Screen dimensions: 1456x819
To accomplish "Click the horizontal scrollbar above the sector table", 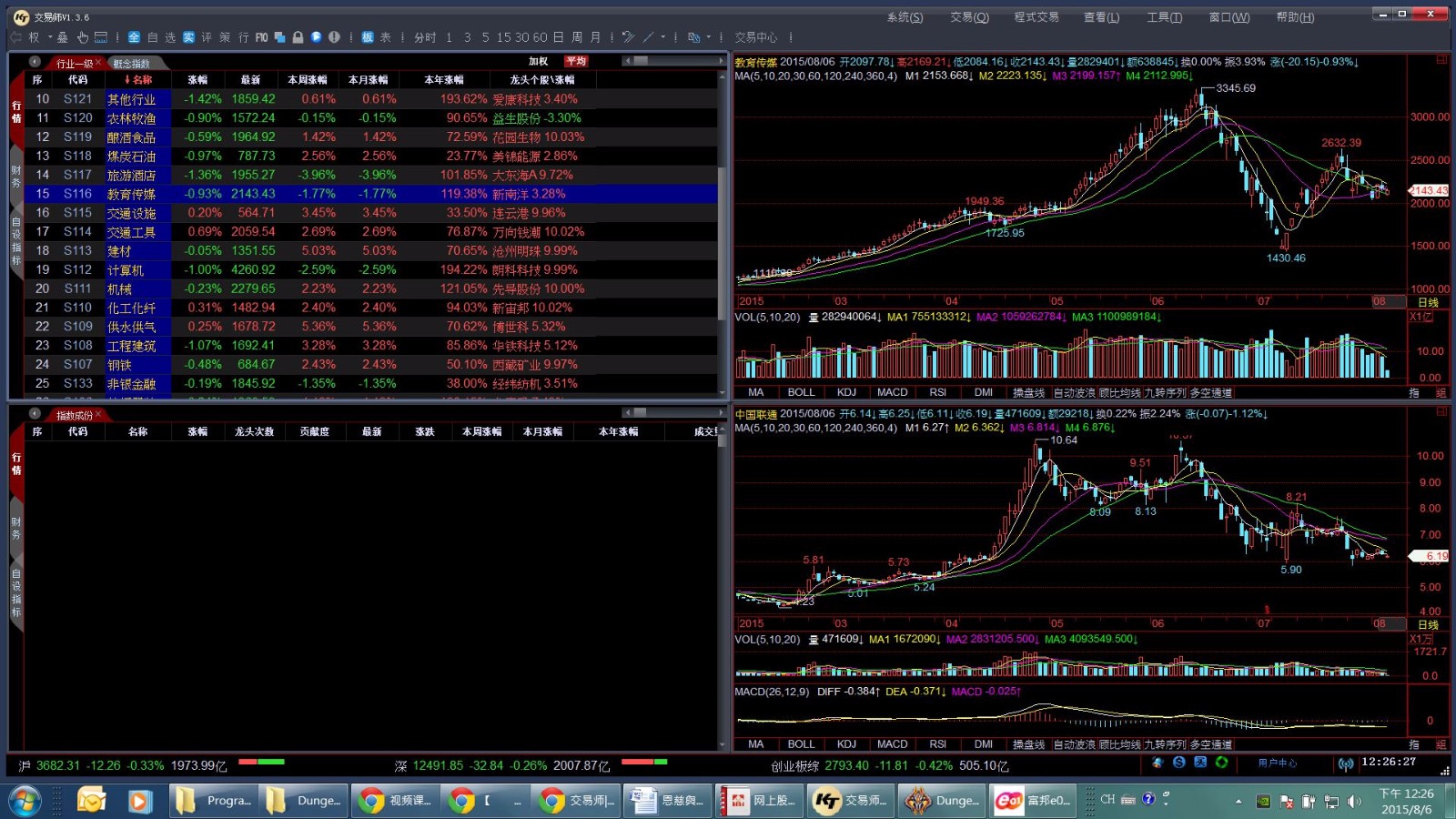I will tap(672, 61).
